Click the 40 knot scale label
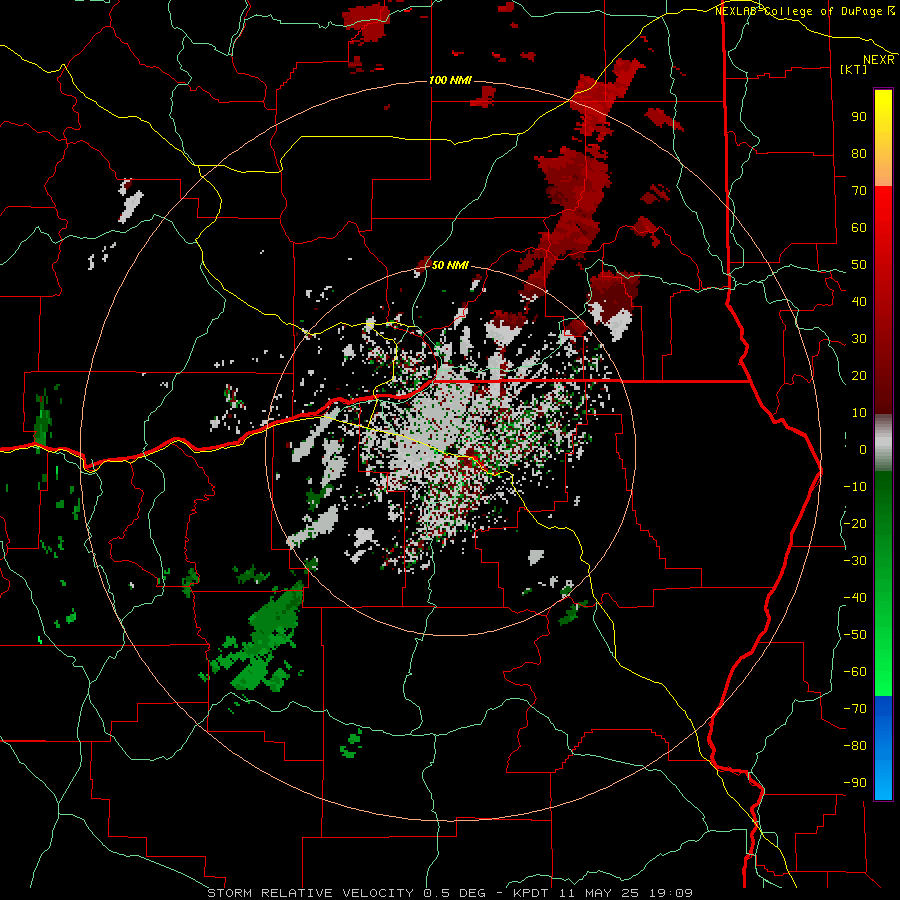Viewport: 900px width, 900px height. (x=859, y=301)
